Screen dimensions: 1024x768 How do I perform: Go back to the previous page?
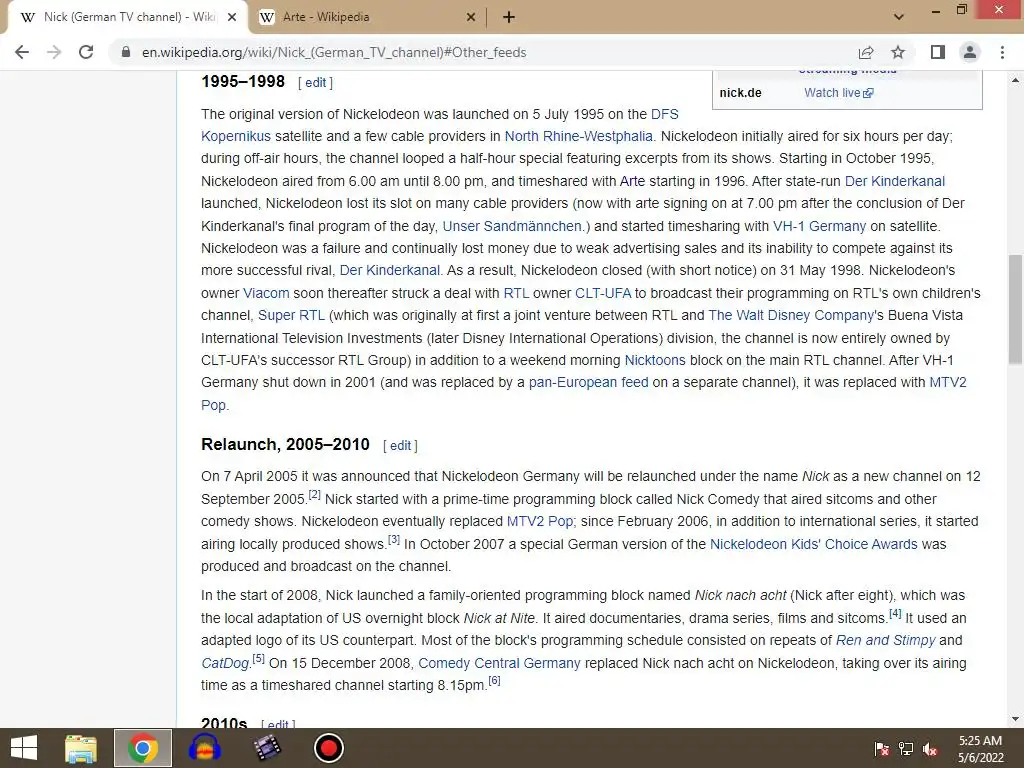pos(22,52)
